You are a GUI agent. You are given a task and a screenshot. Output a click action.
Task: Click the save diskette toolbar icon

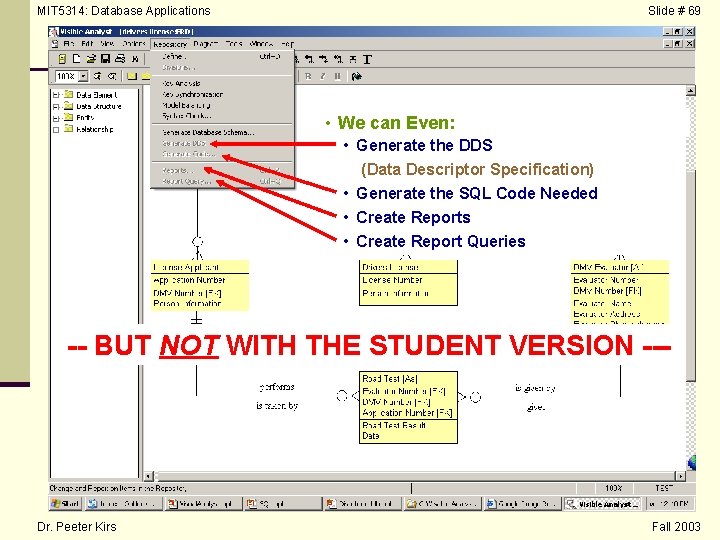click(x=105, y=59)
